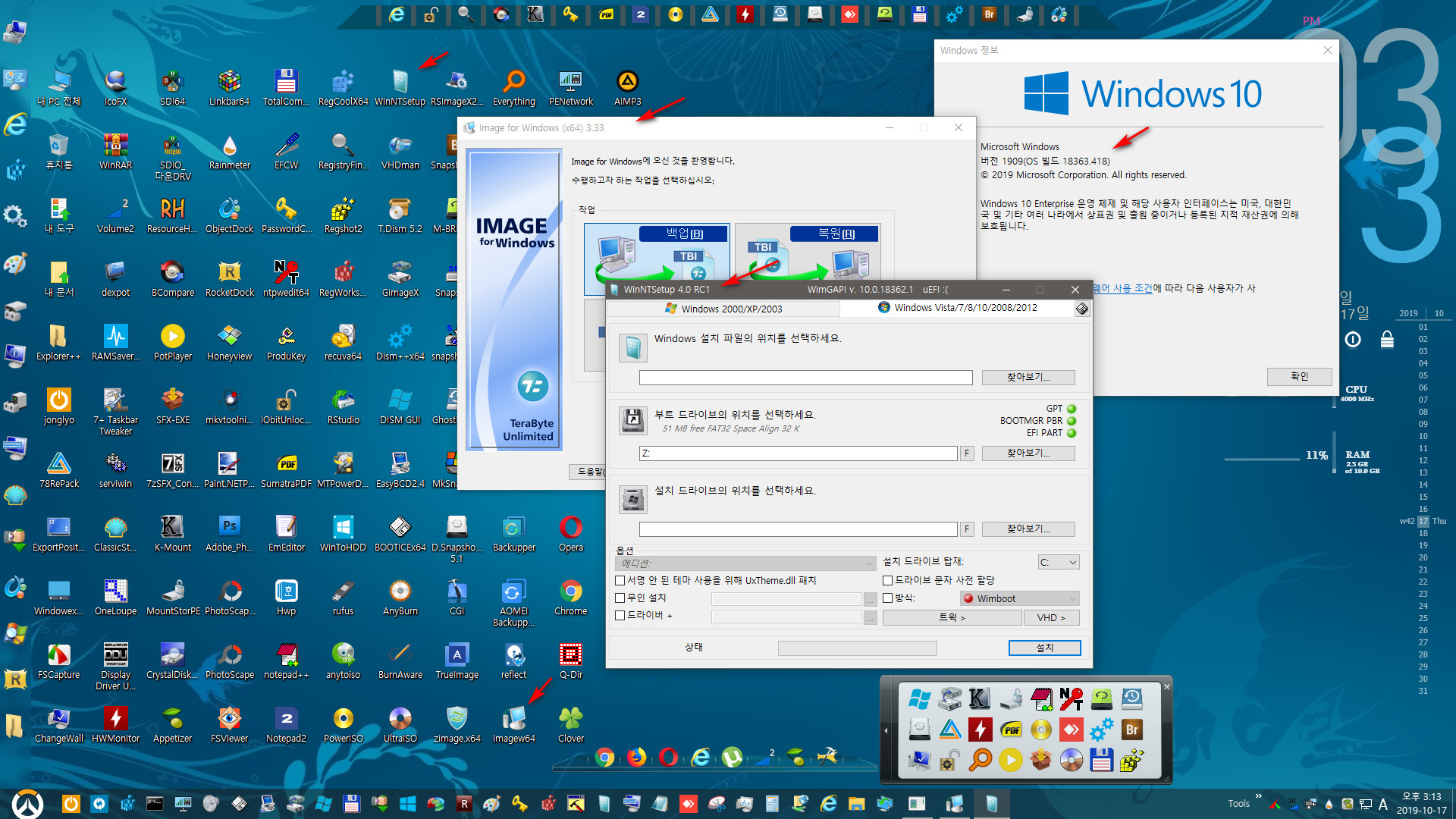
Task: Click the F button beside boot drive field
Action: (967, 453)
